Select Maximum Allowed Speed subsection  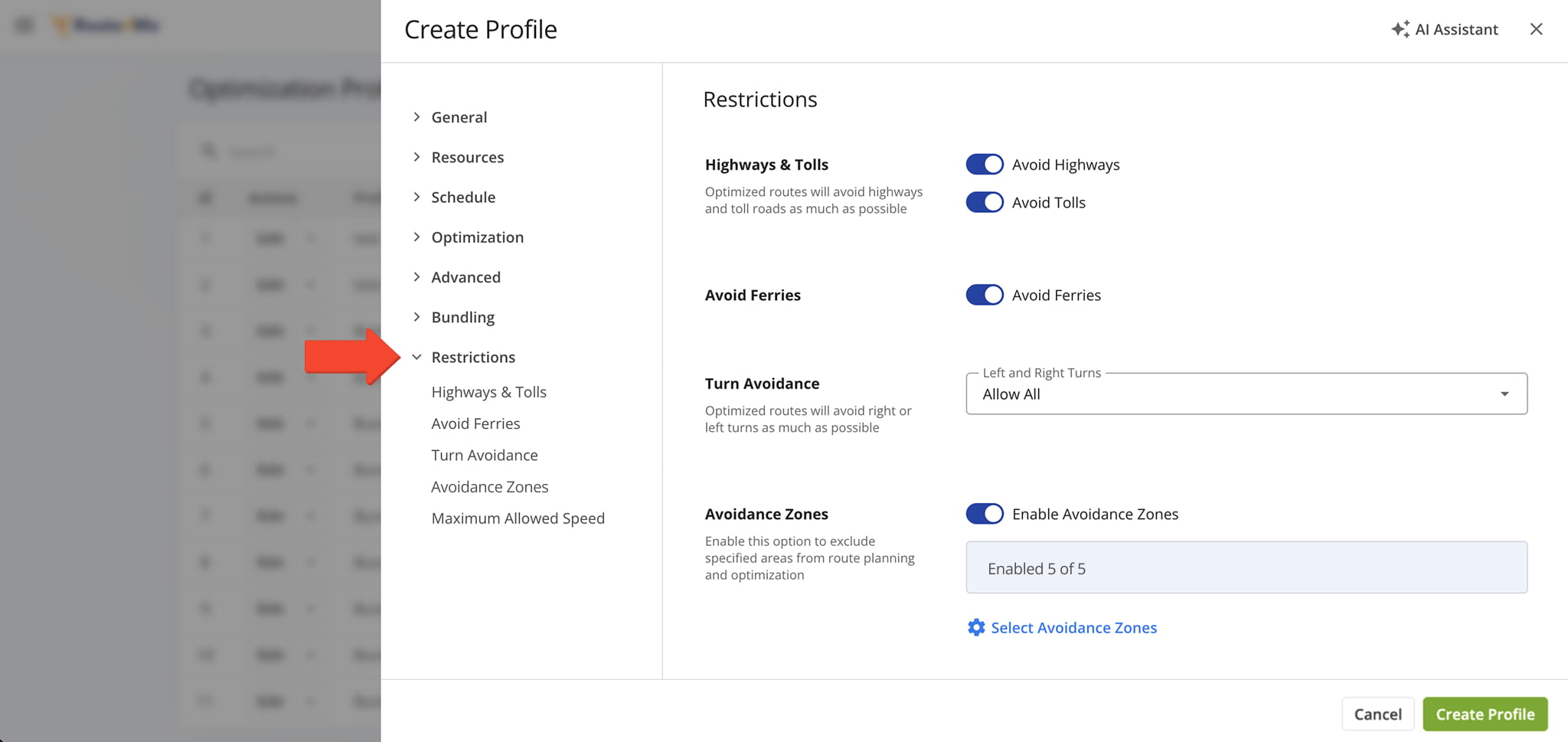[x=518, y=518]
